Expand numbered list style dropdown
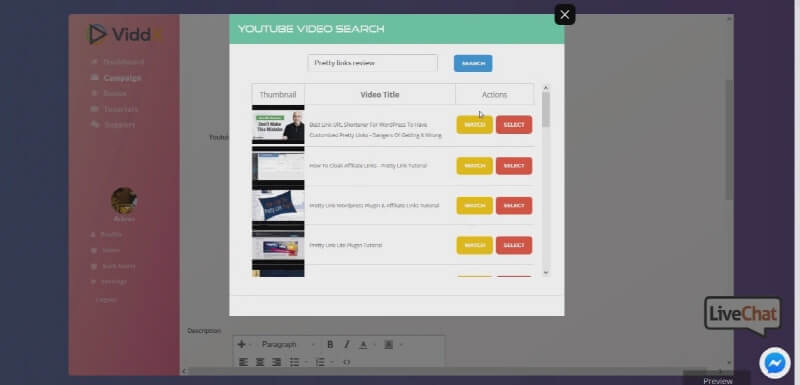The image size is (800, 385). 332,363
